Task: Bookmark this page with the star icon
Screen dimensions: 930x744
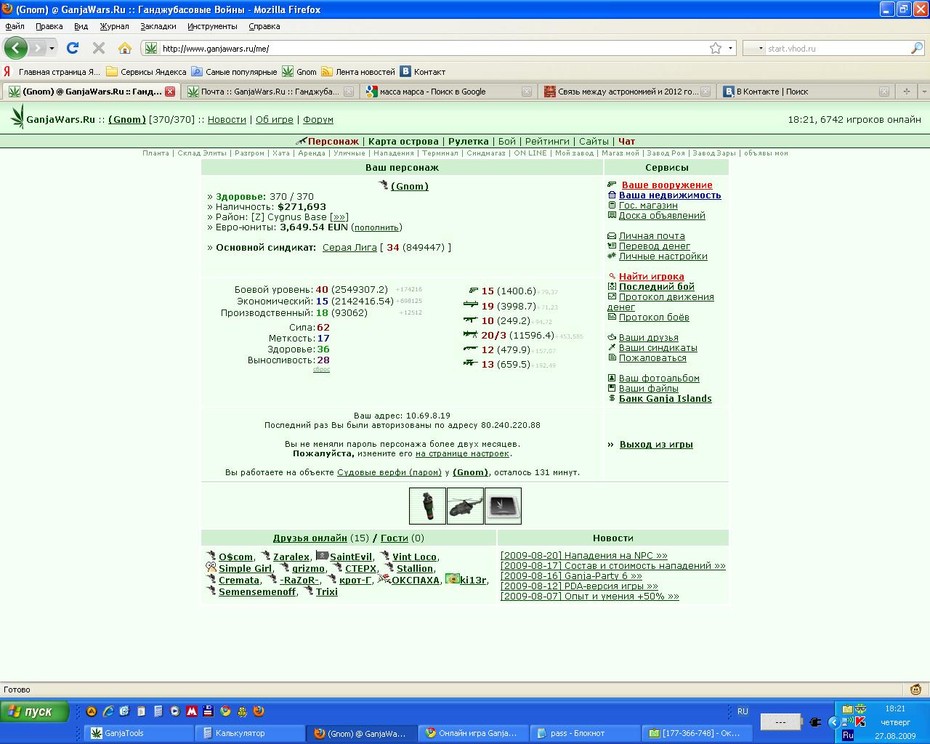Action: pyautogui.click(x=716, y=48)
